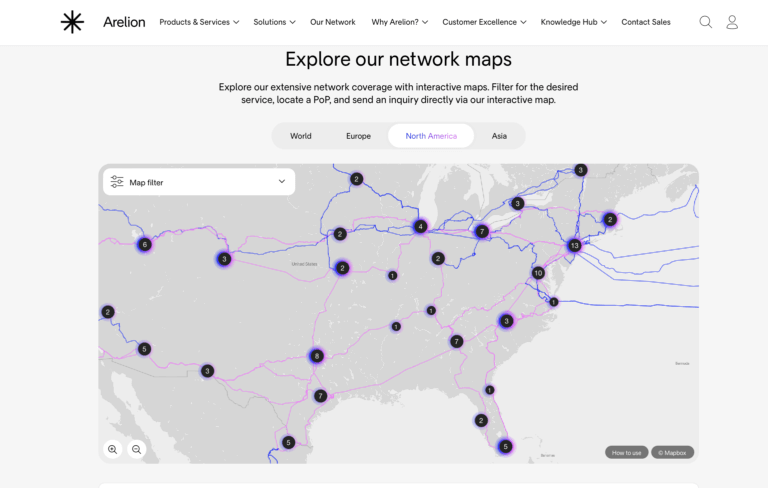Expand the Map filter dropdown
This screenshot has height=488, width=768.
tap(199, 182)
